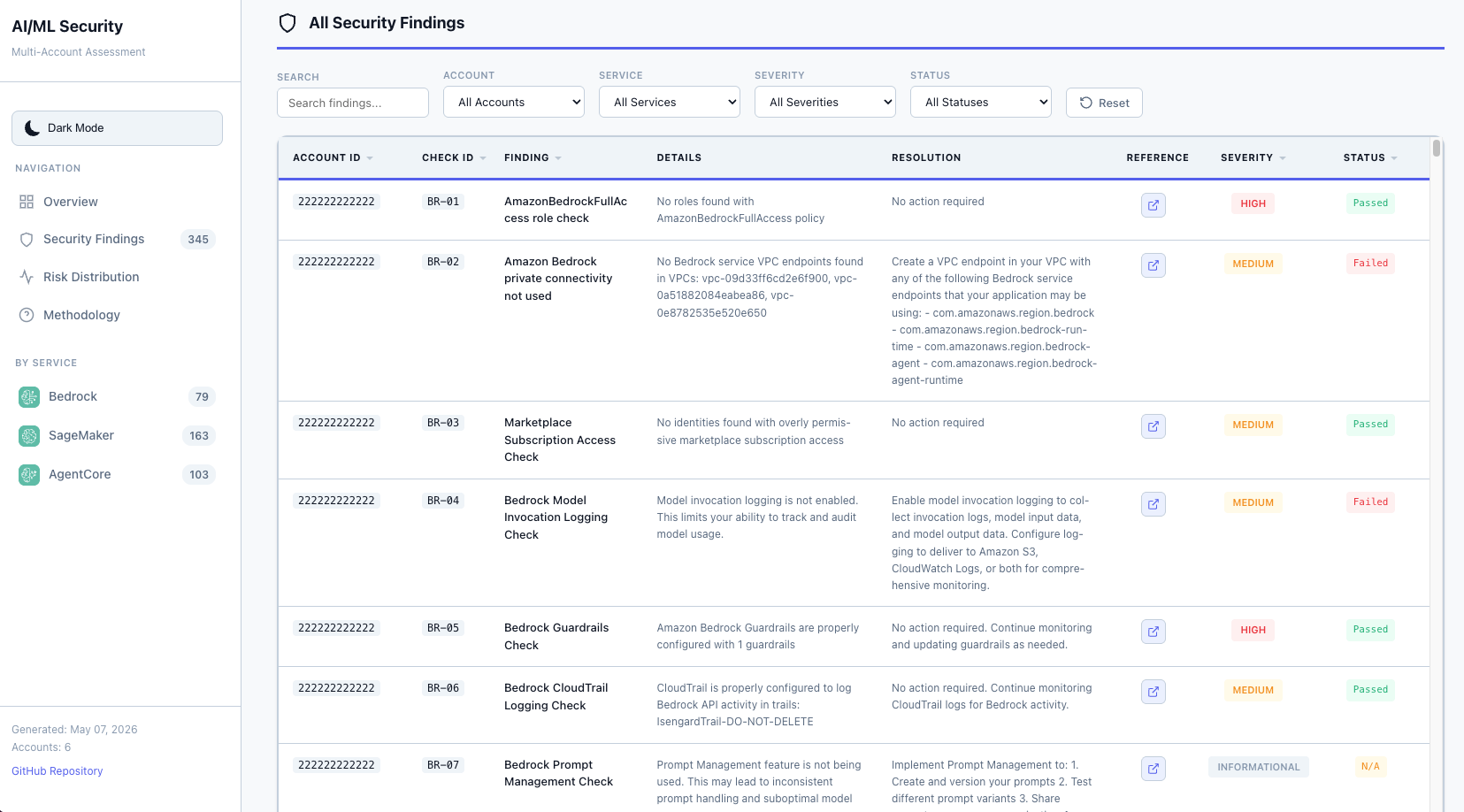Click Marketplace Subscription Access Check finding
The height and width of the screenshot is (812, 1464).
coord(560,440)
